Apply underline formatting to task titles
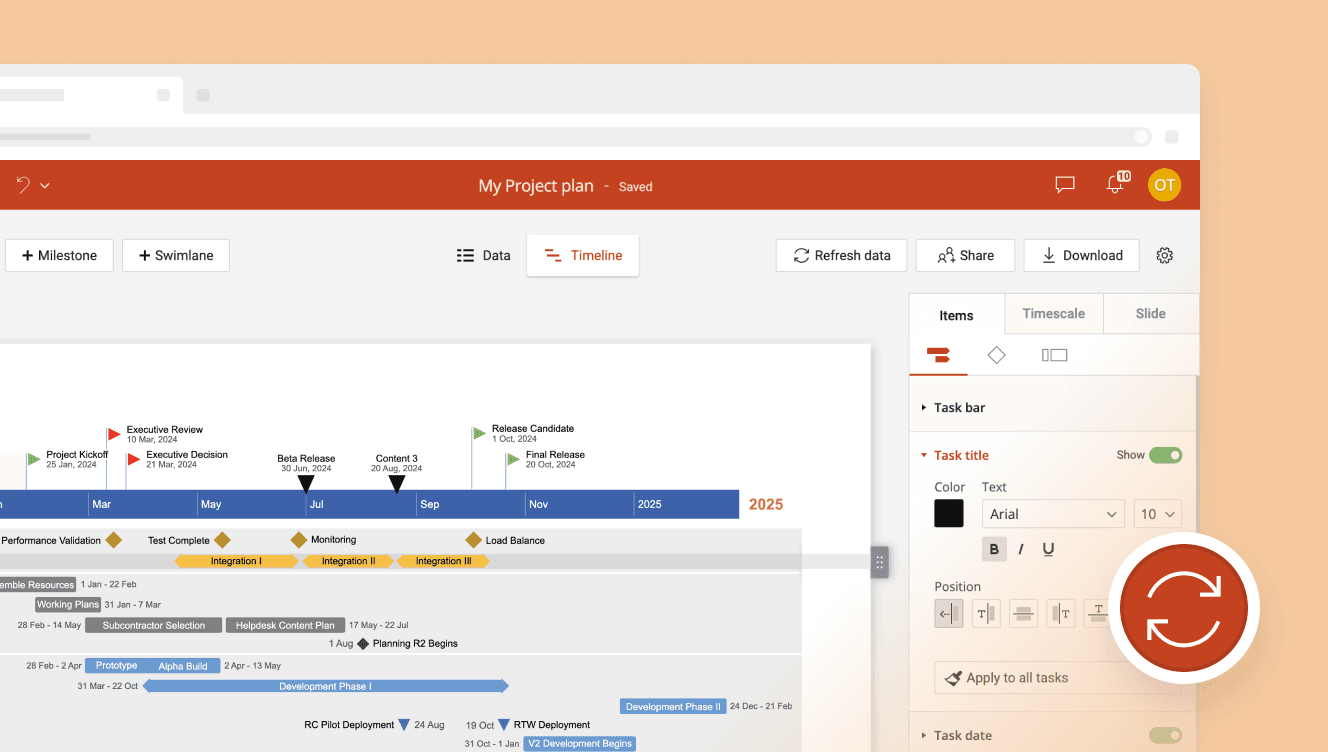 click(1051, 548)
